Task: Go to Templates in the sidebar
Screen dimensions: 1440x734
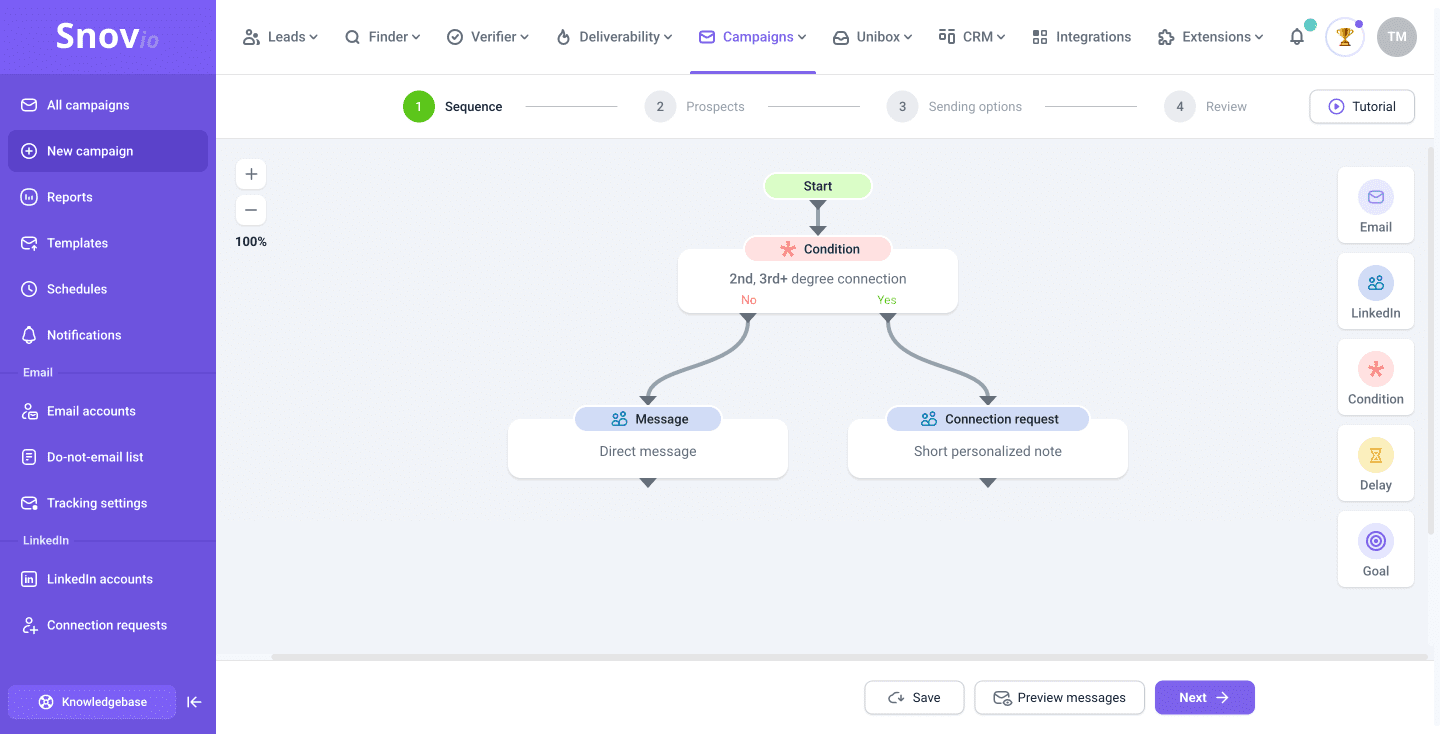Action: point(77,243)
